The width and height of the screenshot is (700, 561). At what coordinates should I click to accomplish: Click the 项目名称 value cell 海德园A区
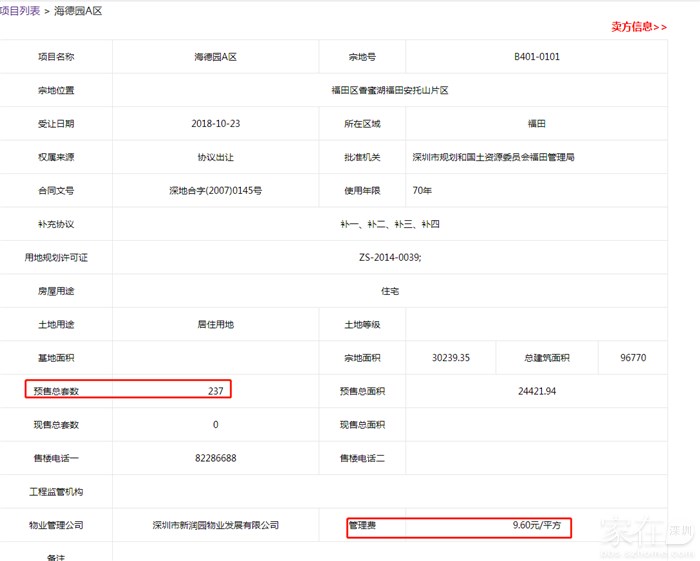[215, 57]
